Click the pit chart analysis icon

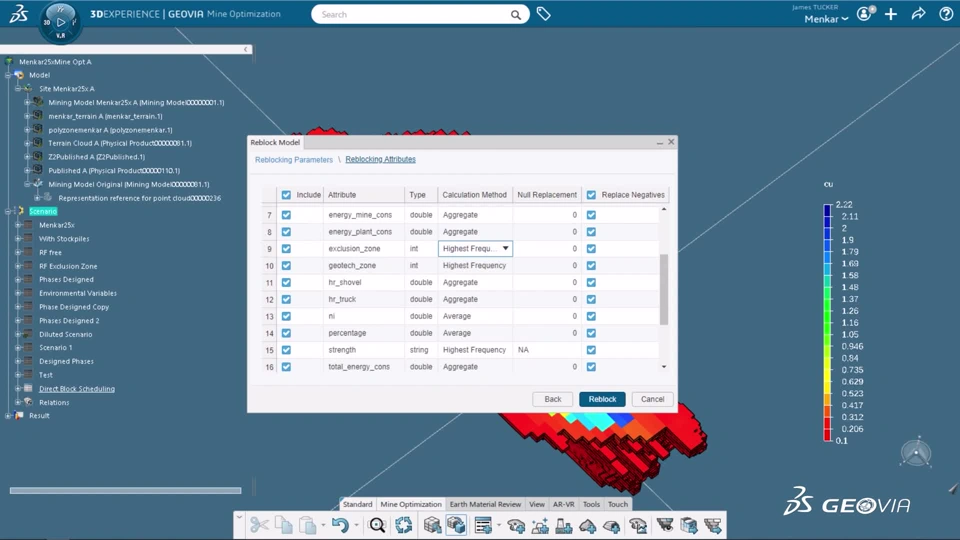[x=638, y=525]
